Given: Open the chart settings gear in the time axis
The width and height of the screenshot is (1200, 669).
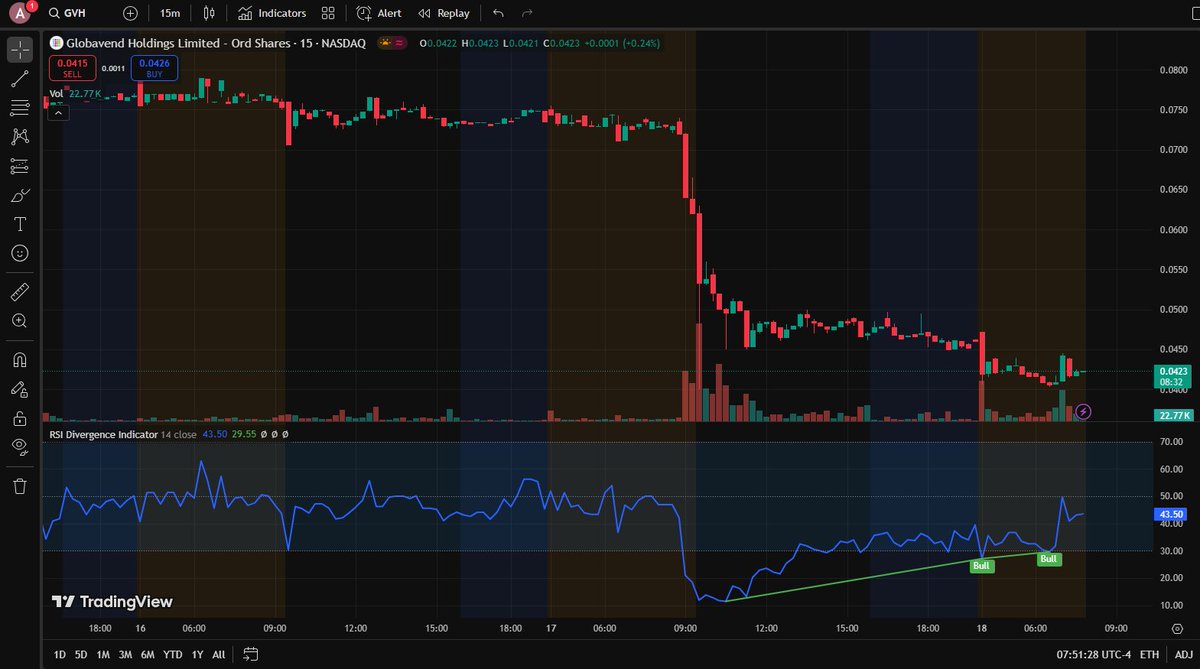Looking at the screenshot, I should tap(1176, 628).
